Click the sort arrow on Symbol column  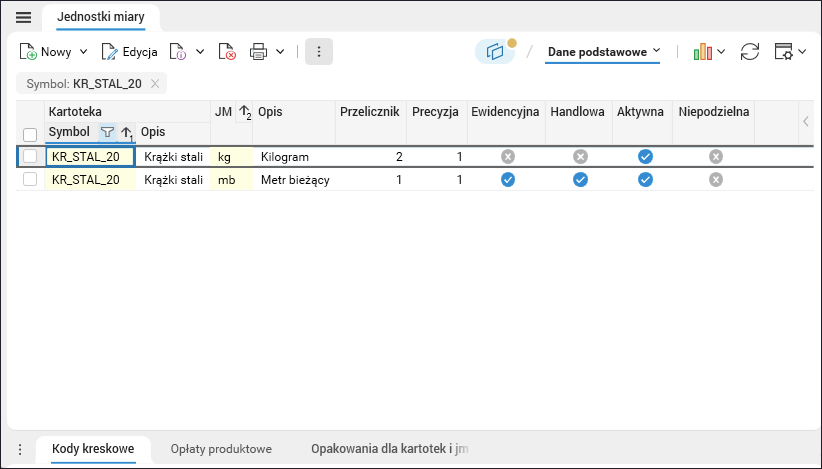(127, 133)
